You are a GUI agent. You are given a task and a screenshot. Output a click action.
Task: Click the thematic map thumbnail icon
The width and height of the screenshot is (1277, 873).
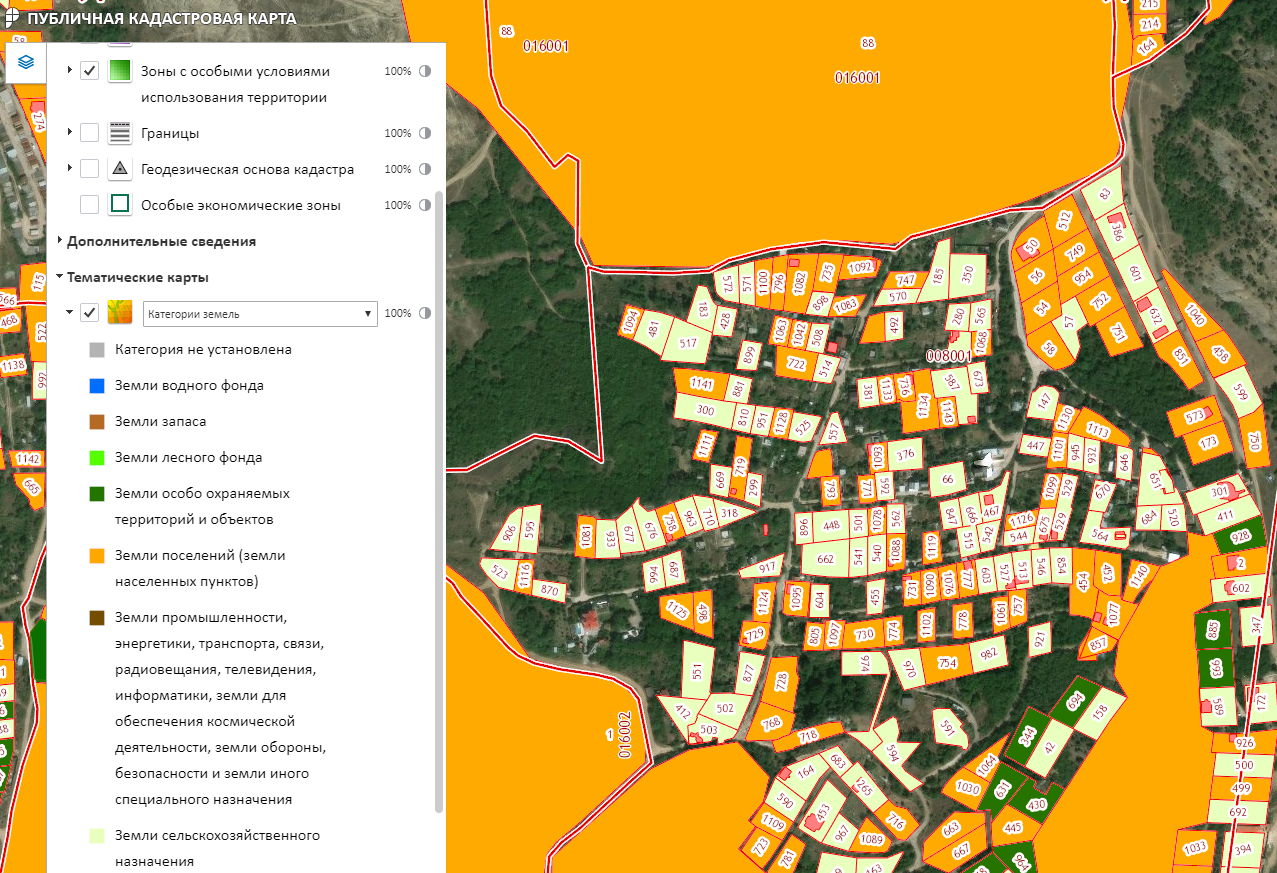click(x=120, y=313)
